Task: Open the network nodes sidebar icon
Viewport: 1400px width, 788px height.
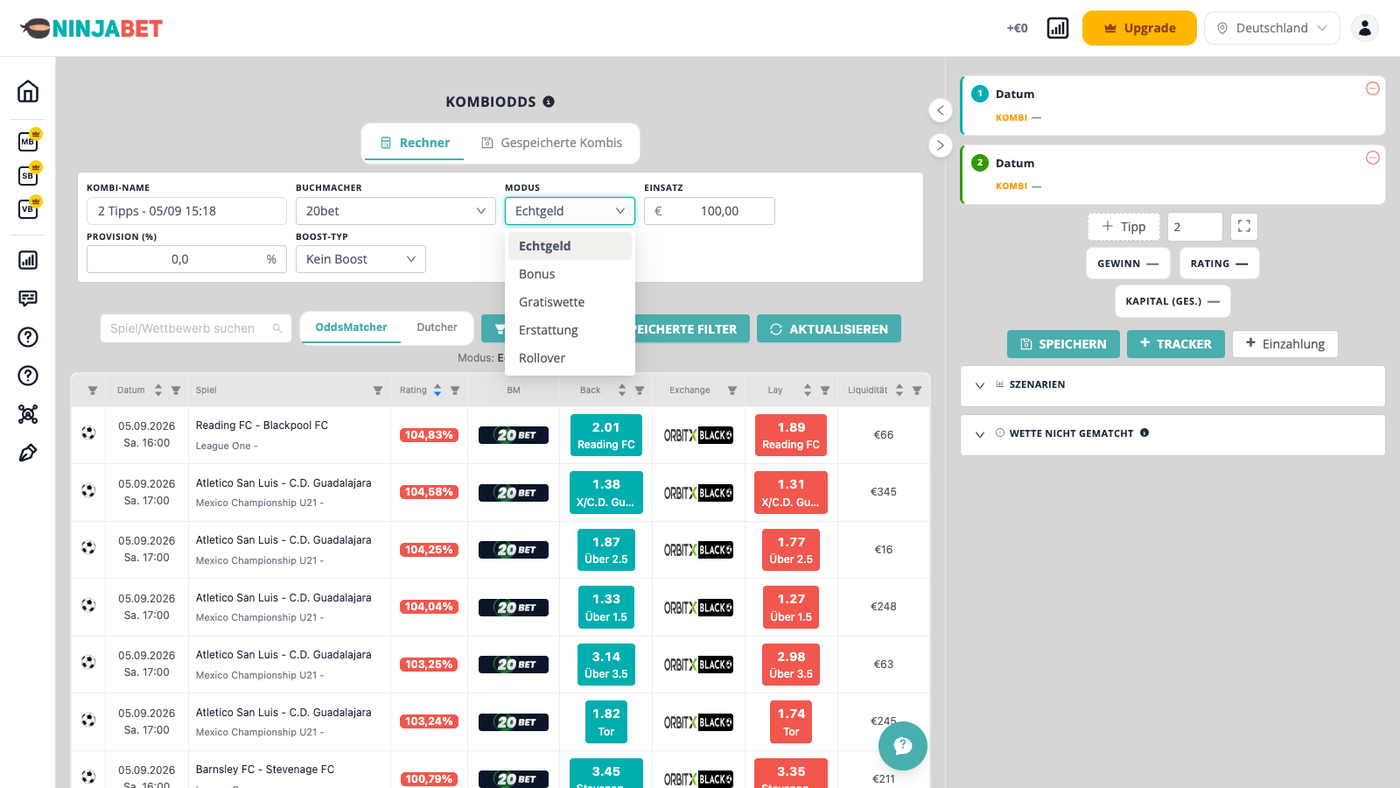Action: click(x=28, y=414)
